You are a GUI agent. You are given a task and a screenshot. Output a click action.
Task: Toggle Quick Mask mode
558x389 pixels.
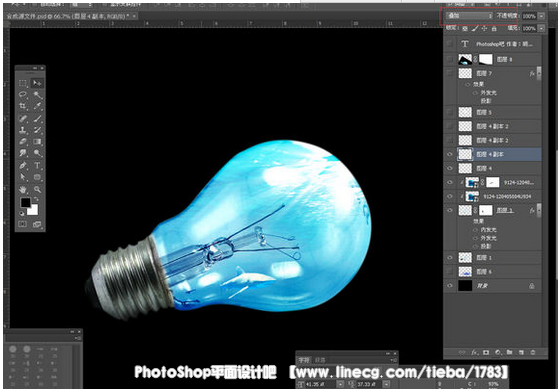pos(22,224)
